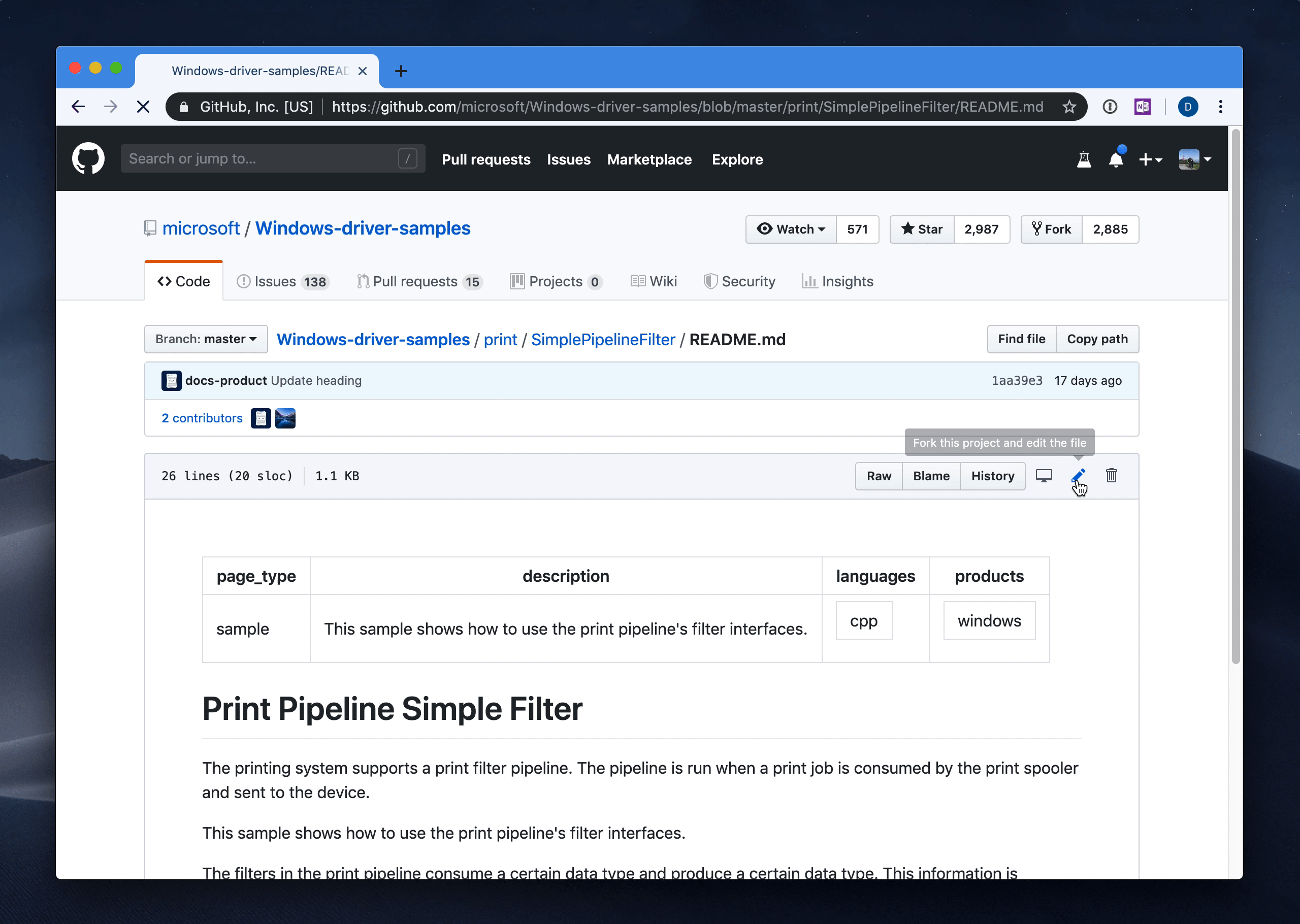Open the plus create-new dropdown
The image size is (1300, 924).
(1150, 160)
